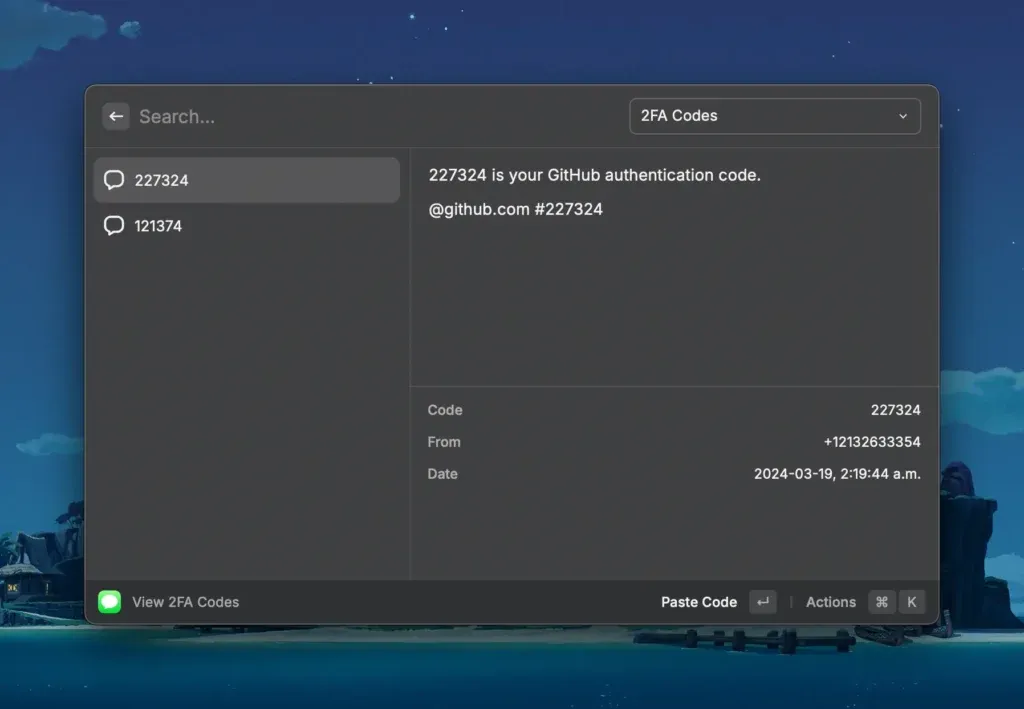Image resolution: width=1024 pixels, height=709 pixels.
Task: Click the View 2FA Codes label
Action: tap(185, 602)
